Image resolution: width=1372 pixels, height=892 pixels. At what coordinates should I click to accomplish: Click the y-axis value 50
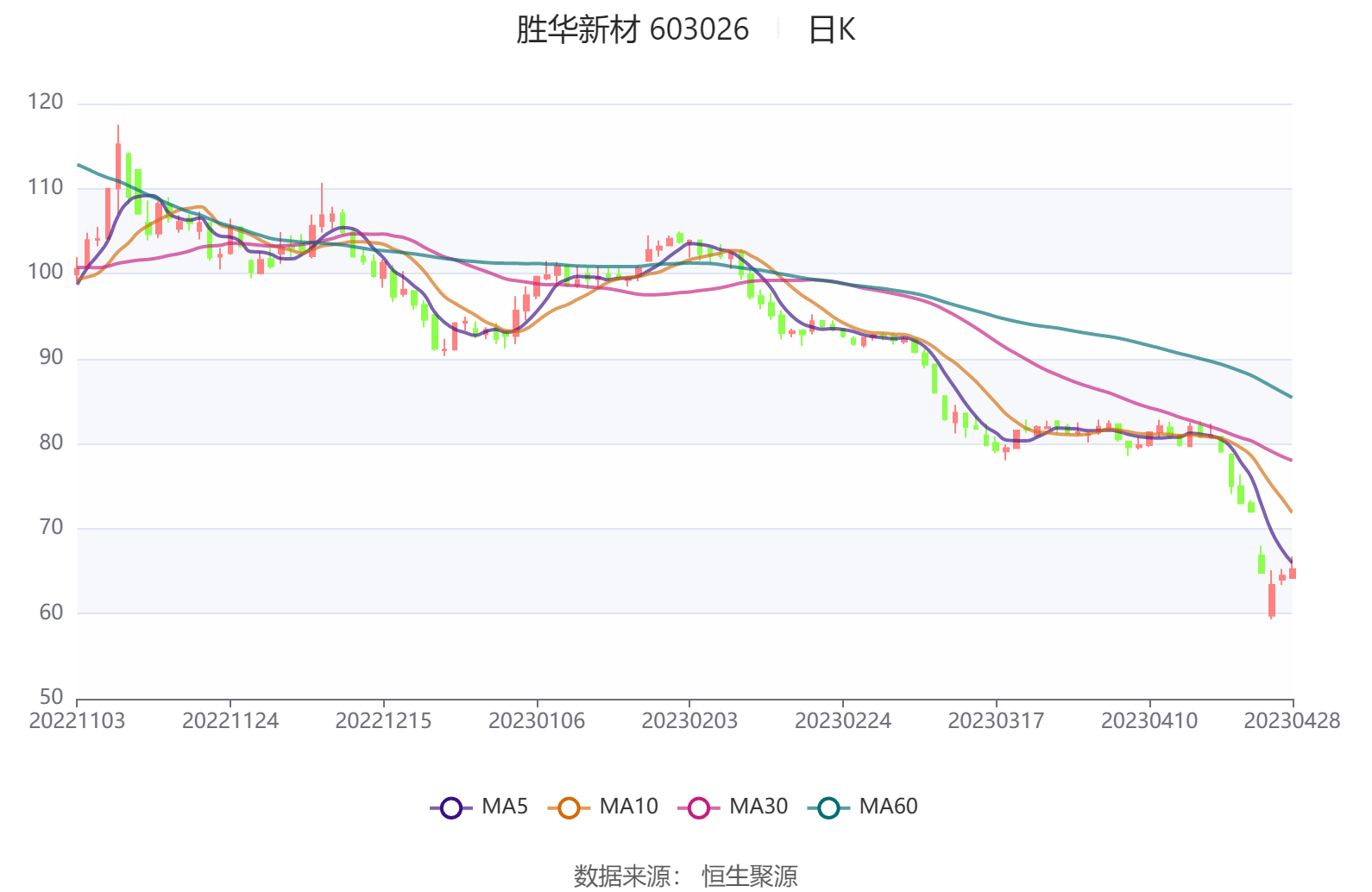[x=51, y=697]
